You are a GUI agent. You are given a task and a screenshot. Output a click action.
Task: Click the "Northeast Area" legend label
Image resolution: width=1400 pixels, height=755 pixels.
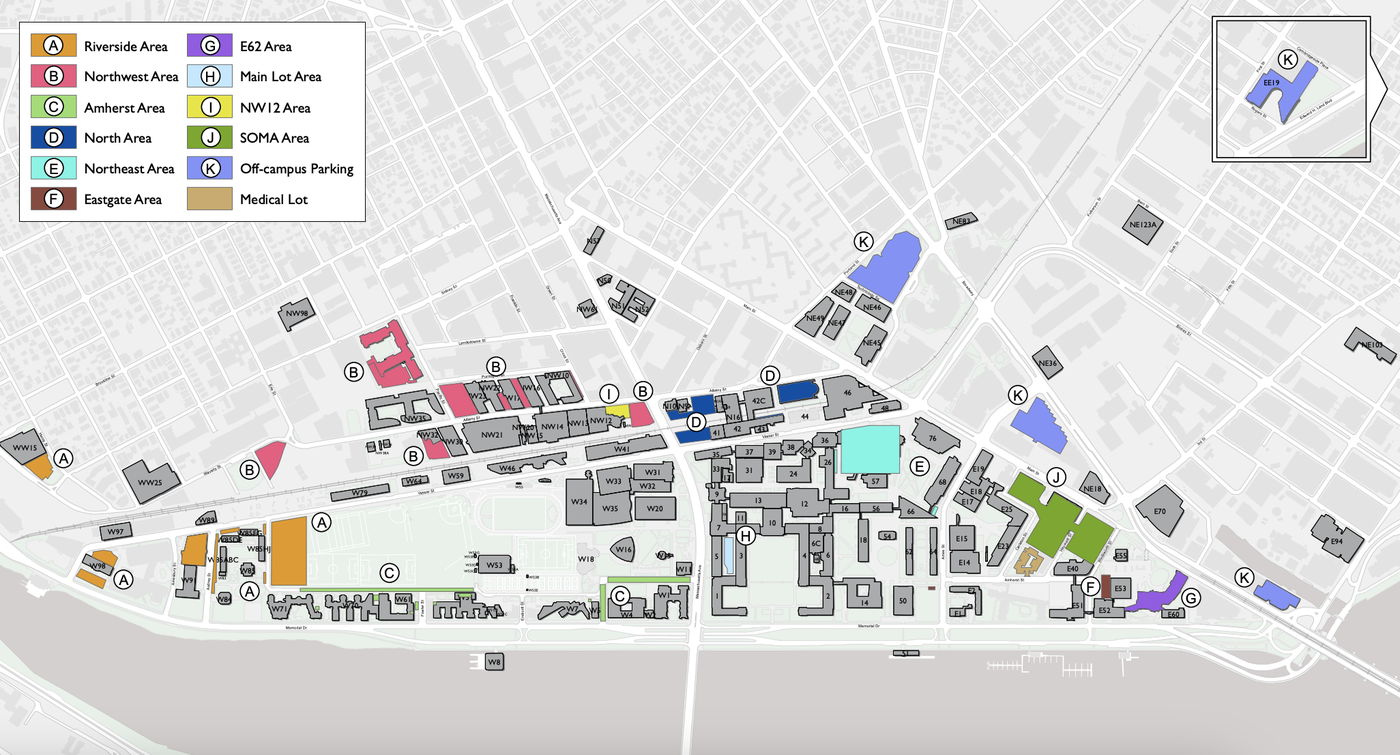129,169
